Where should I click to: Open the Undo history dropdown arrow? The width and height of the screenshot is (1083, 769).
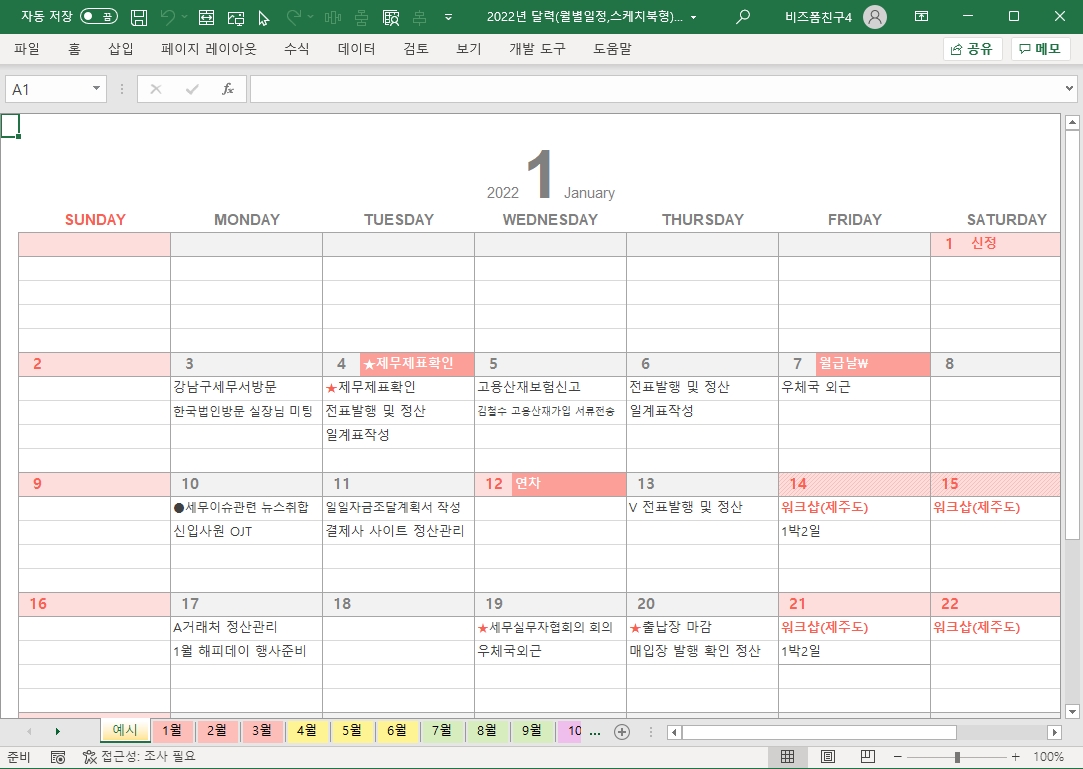coord(184,17)
